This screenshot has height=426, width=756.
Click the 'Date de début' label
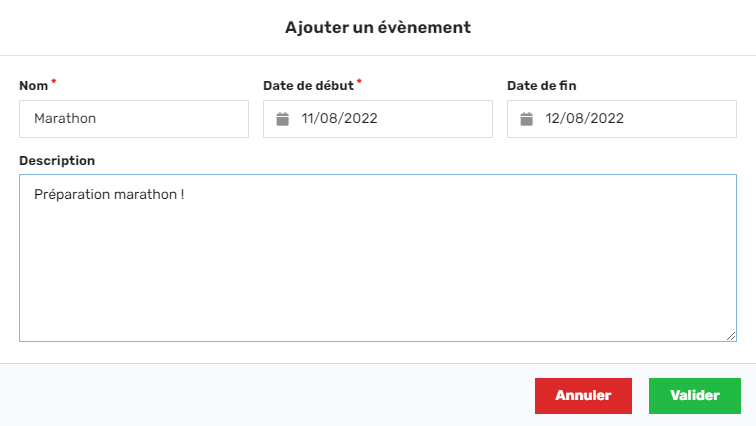309,86
